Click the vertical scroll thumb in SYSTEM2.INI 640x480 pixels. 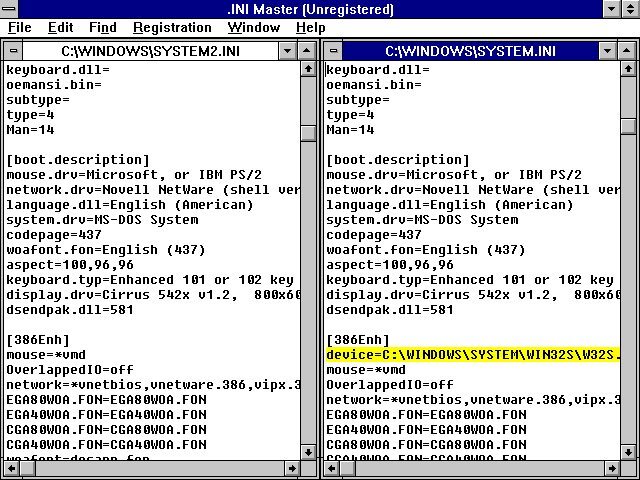click(x=308, y=133)
